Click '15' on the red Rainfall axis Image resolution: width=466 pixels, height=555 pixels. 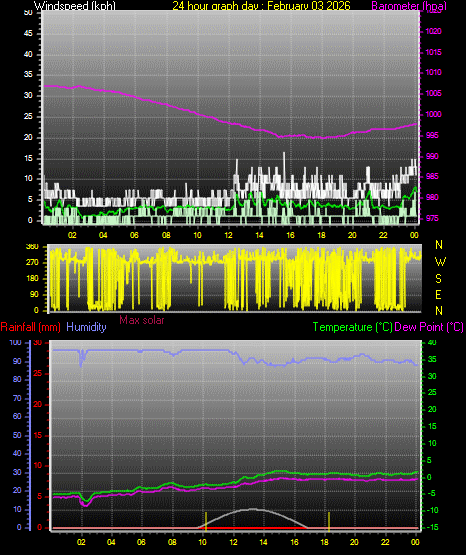(x=37, y=435)
